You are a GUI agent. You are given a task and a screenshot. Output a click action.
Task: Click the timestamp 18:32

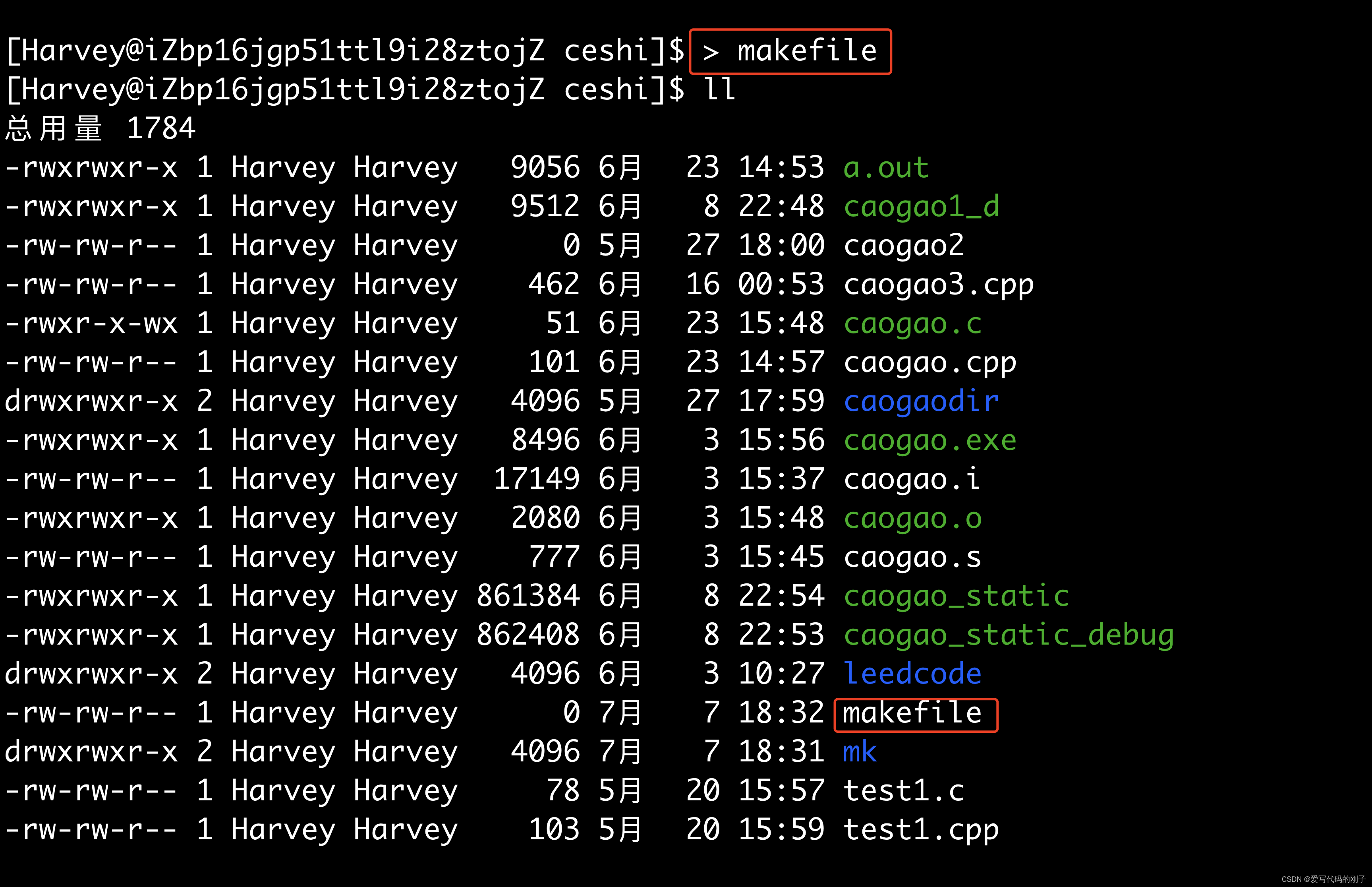click(781, 713)
